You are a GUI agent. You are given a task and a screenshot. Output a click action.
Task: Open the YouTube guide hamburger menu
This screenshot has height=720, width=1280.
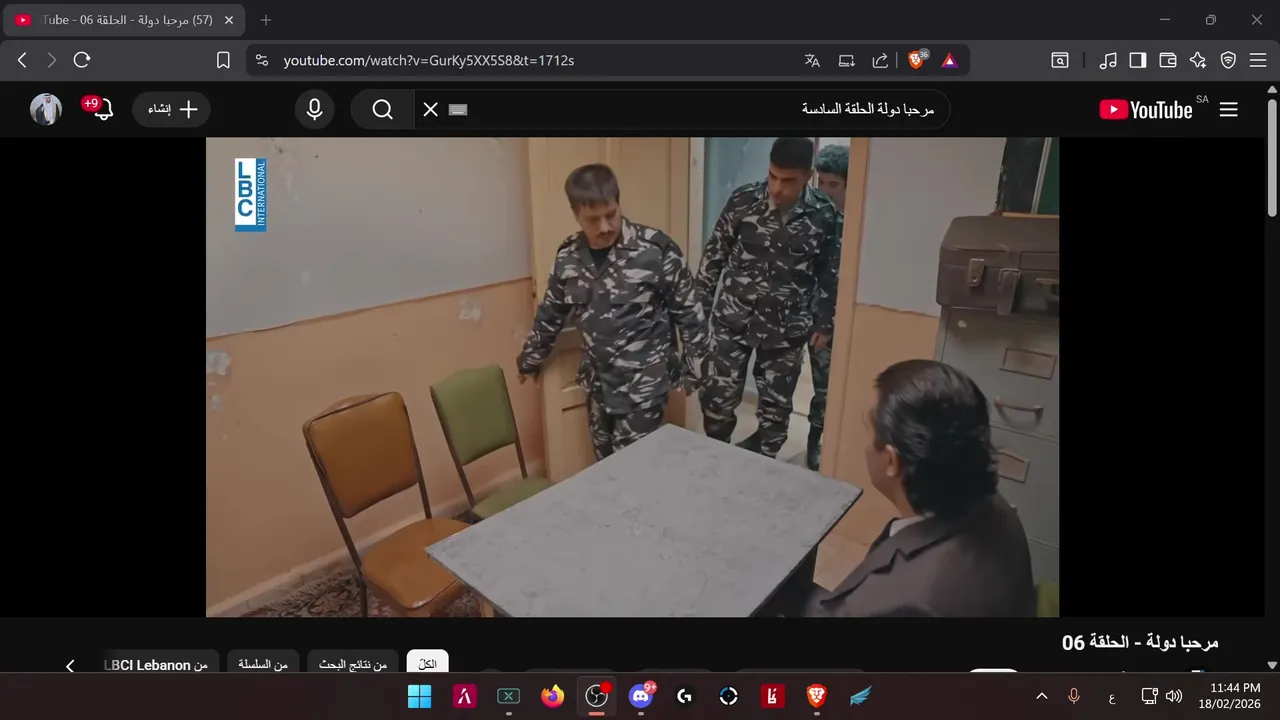(1229, 109)
